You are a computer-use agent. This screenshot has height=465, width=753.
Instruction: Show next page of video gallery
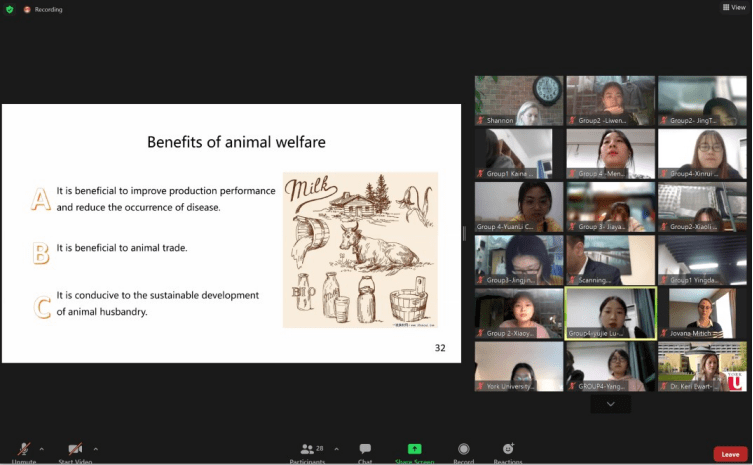click(610, 403)
